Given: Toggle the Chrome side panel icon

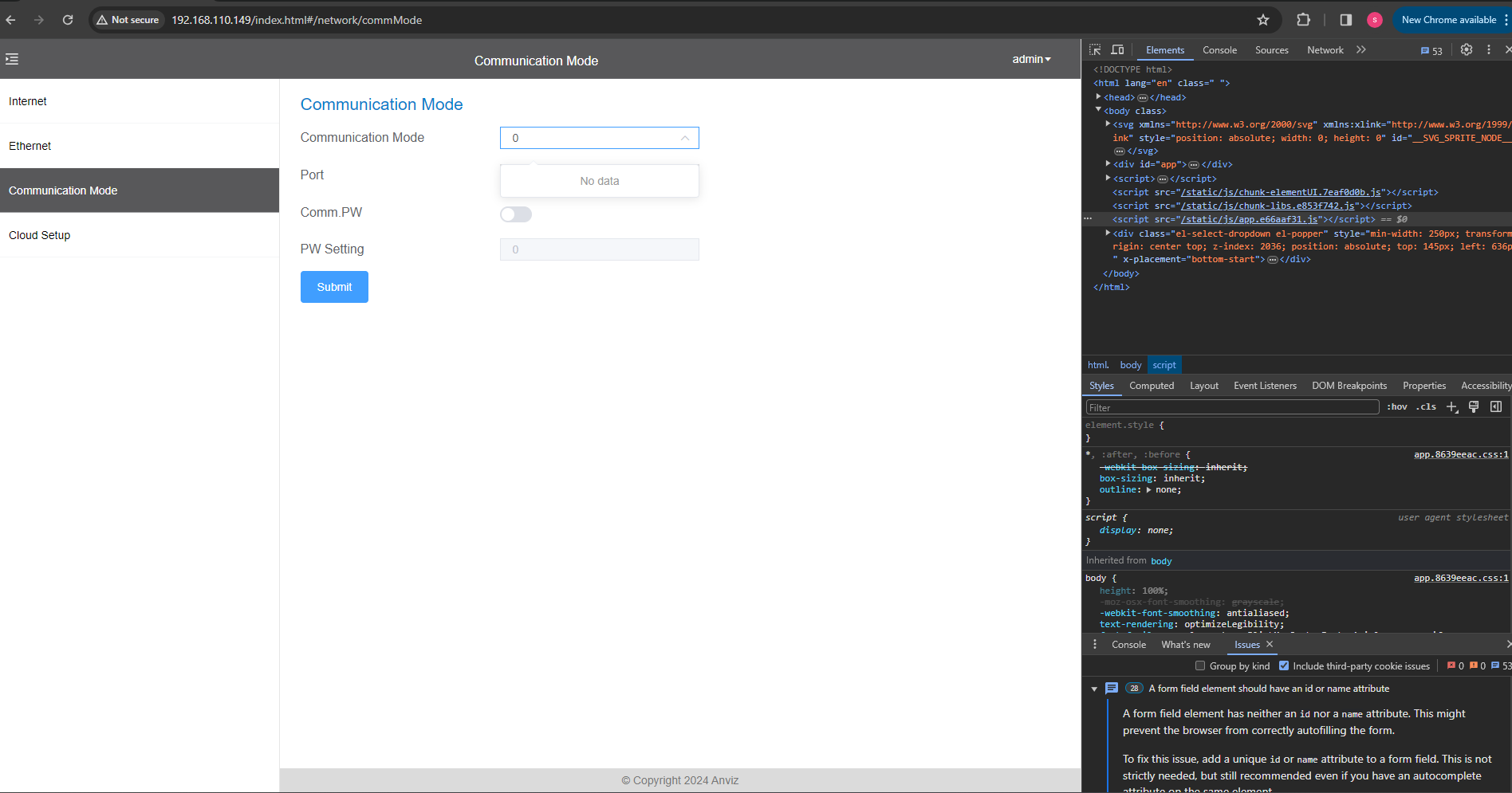Looking at the screenshot, I should point(1346,20).
